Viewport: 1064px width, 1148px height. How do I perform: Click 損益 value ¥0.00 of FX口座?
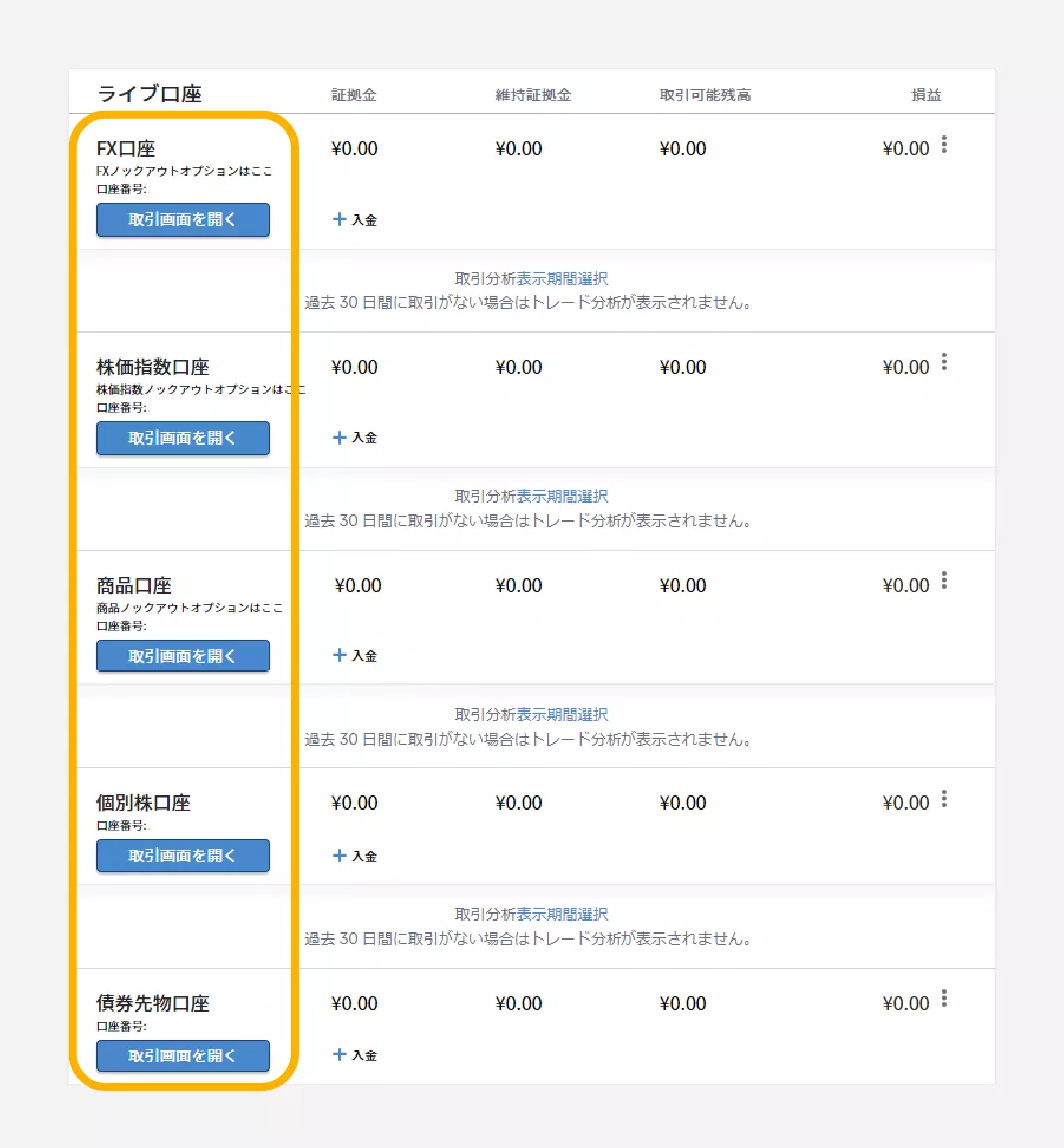pyautogui.click(x=906, y=148)
